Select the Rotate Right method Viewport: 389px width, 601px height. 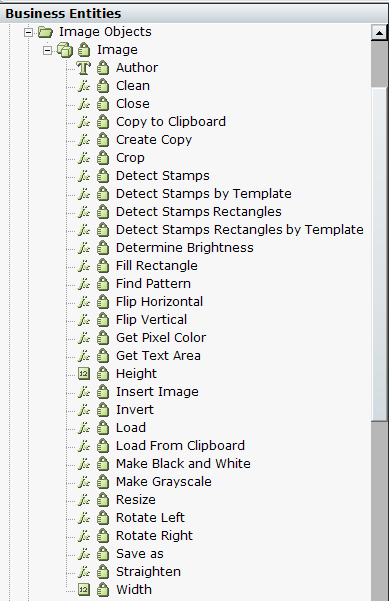[154, 535]
